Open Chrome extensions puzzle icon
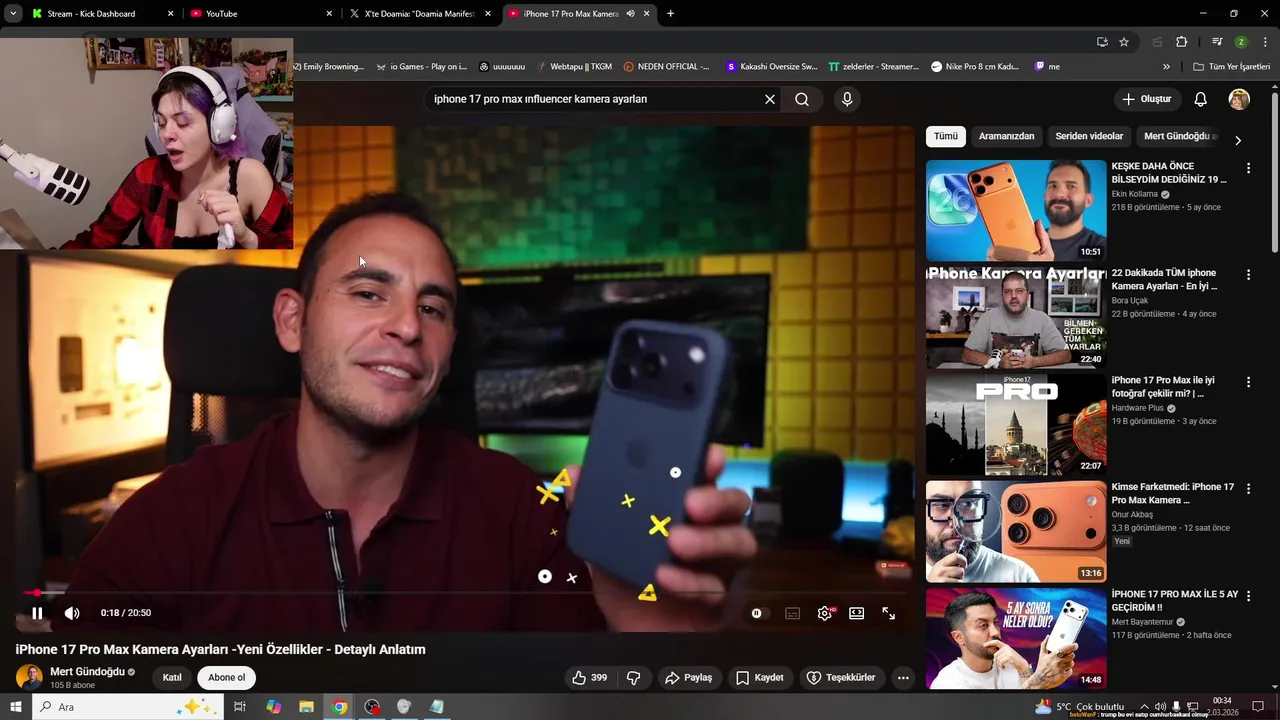This screenshot has width=1280, height=720. (1181, 42)
